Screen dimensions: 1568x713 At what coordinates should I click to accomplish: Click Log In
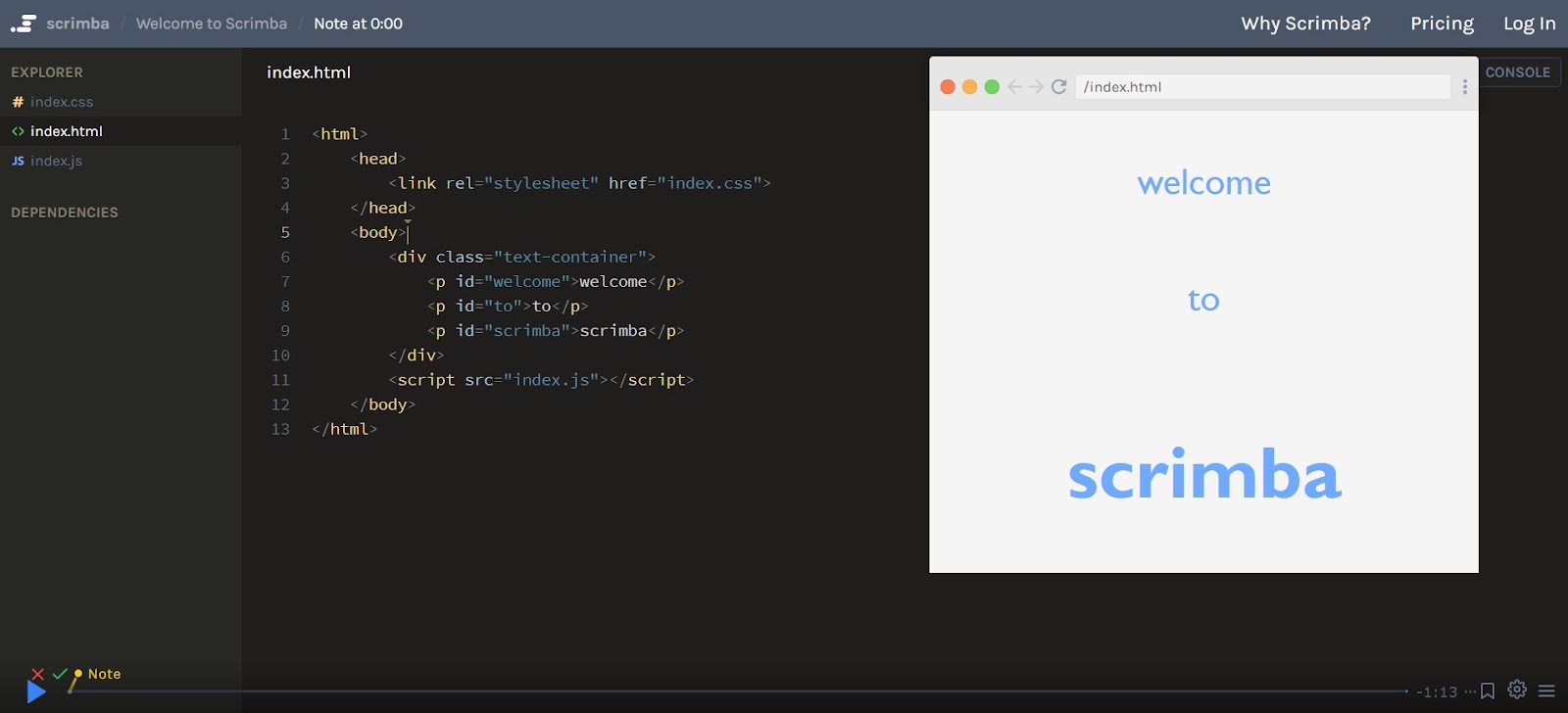tap(1530, 24)
